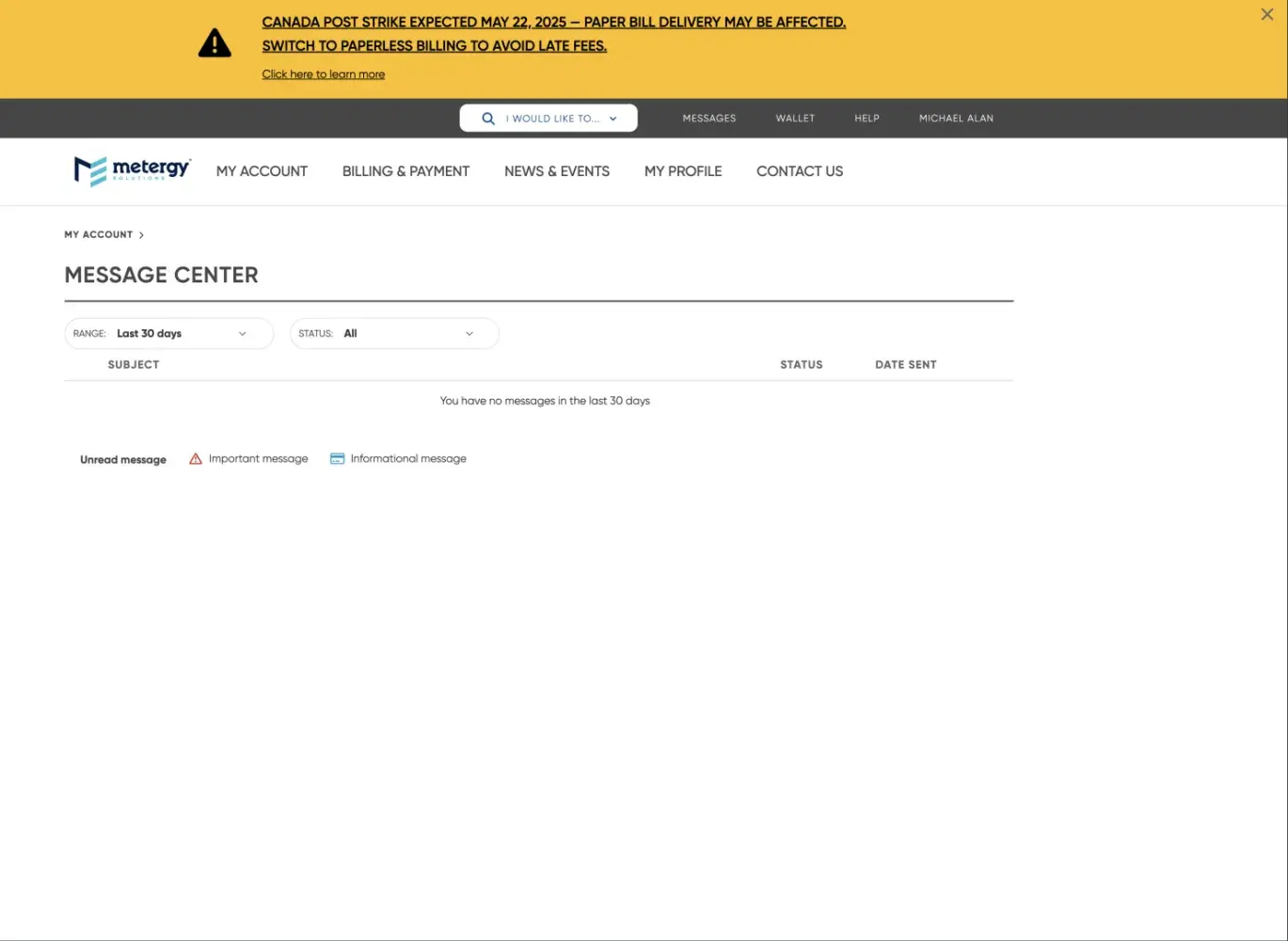Click the warning triangle icon in banner
1288x941 pixels.
[x=215, y=43]
